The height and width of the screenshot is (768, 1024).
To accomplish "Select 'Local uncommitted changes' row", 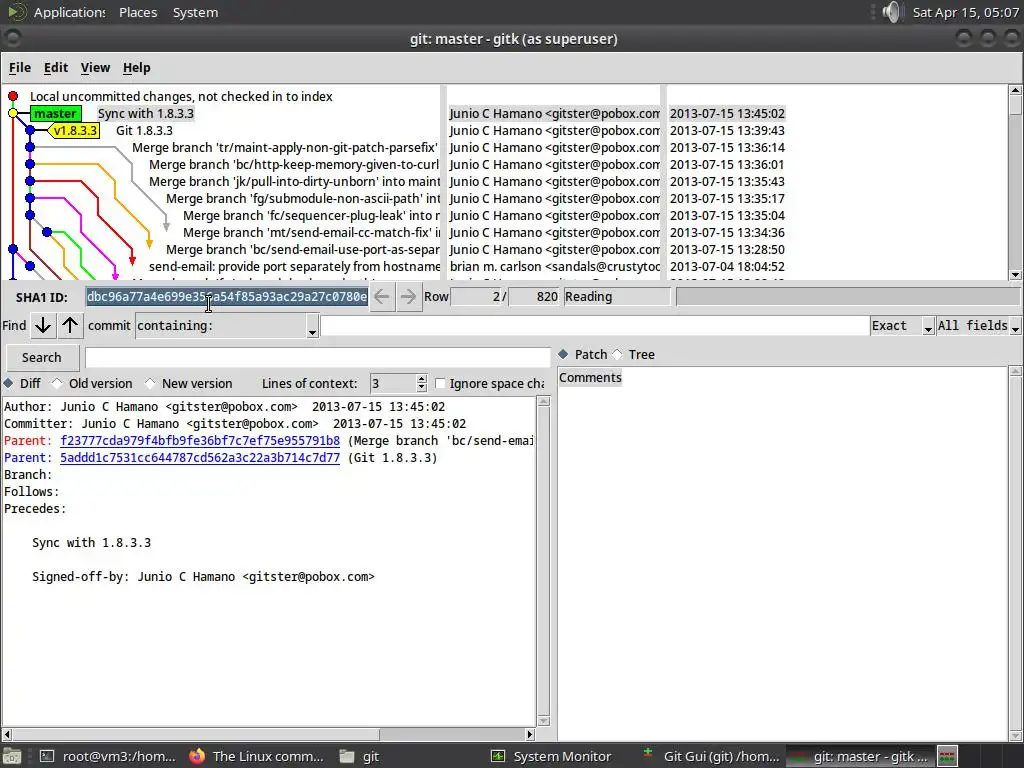I will point(182,97).
